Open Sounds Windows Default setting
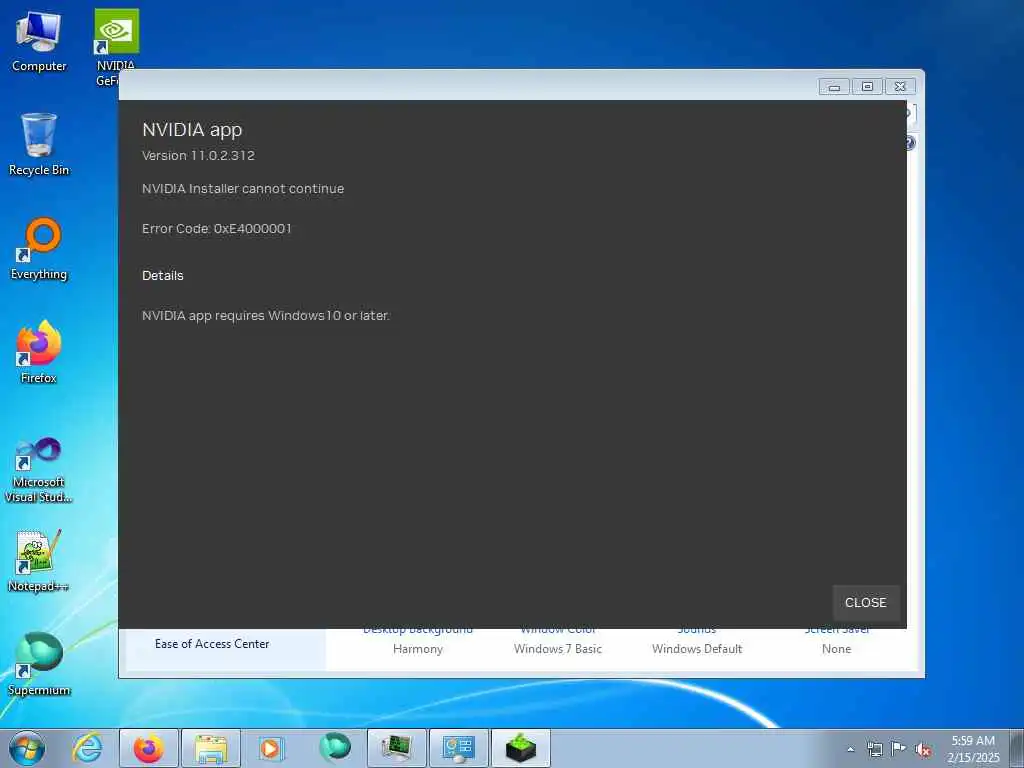The image size is (1024, 768). tap(697, 640)
